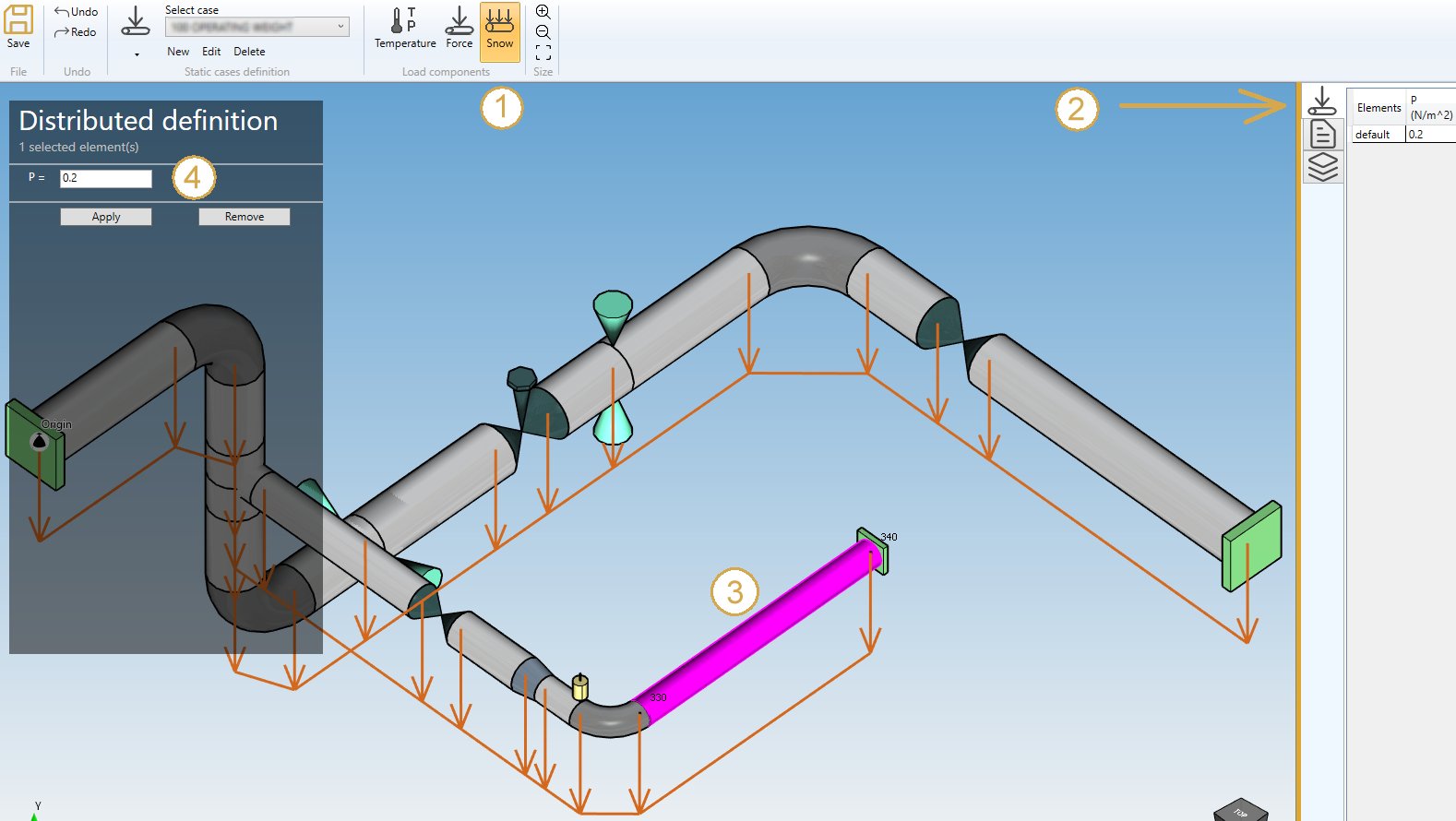Select the Force load component
The height and width of the screenshot is (821, 1456).
(459, 29)
